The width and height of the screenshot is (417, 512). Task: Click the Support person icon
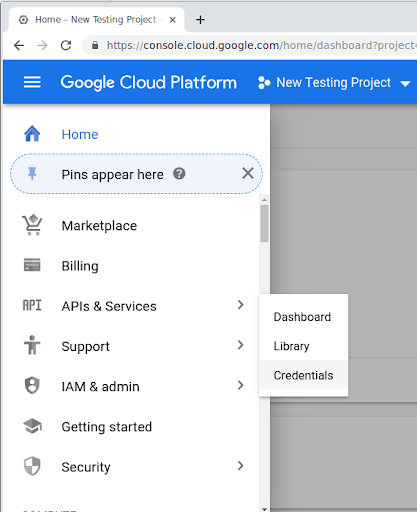[x=32, y=345]
